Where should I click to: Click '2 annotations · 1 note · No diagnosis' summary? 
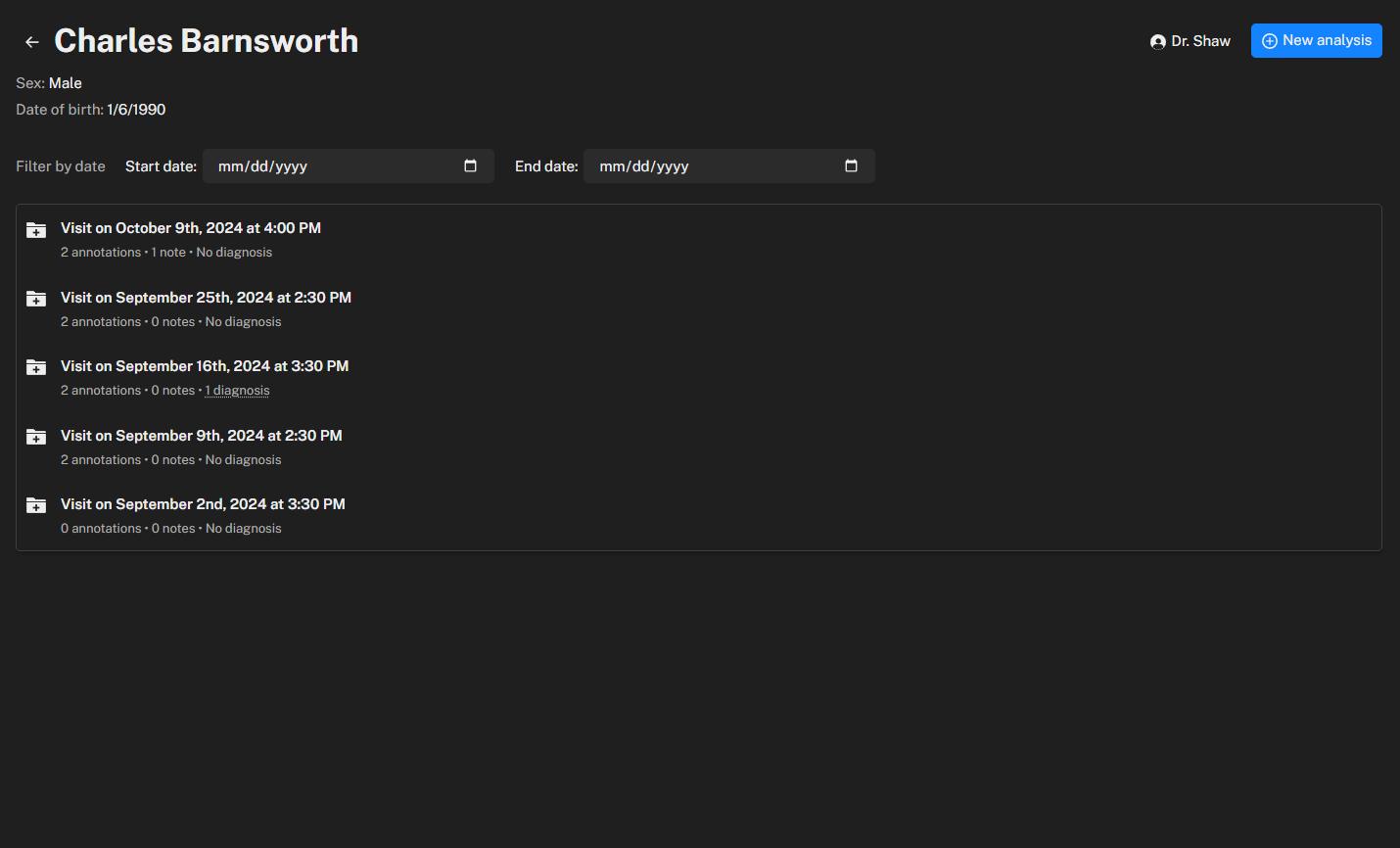(x=166, y=253)
